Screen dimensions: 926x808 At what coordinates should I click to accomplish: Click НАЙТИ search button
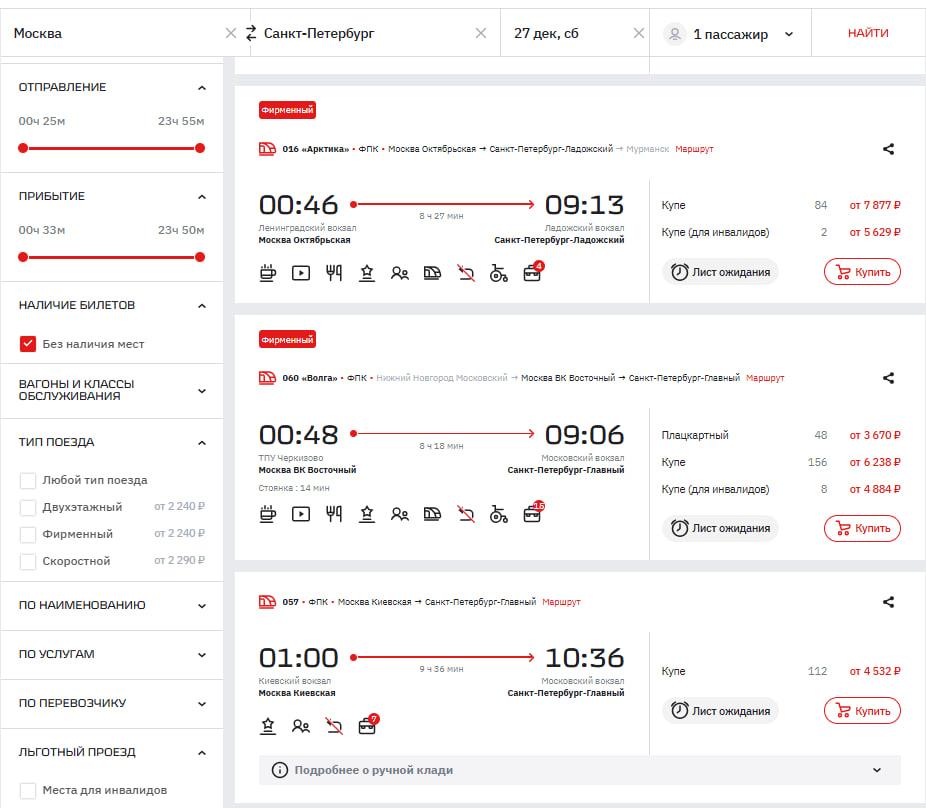868,33
